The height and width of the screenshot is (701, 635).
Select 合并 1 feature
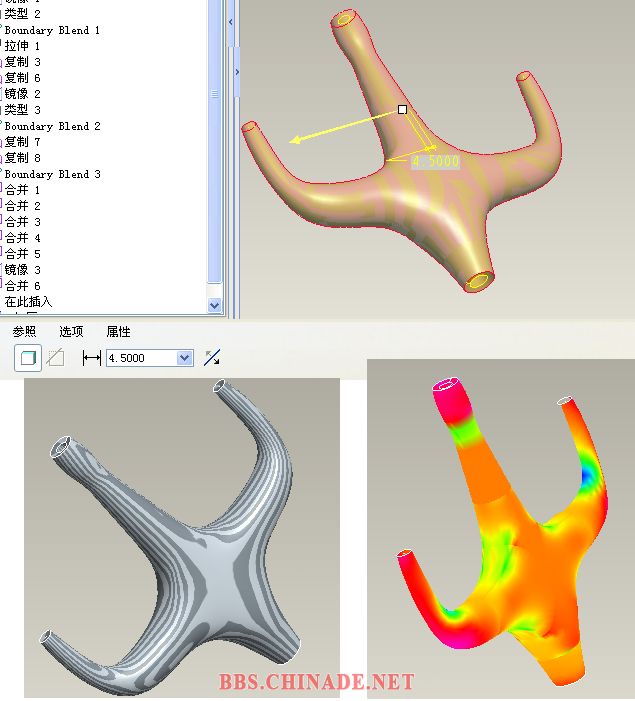pos(22,190)
